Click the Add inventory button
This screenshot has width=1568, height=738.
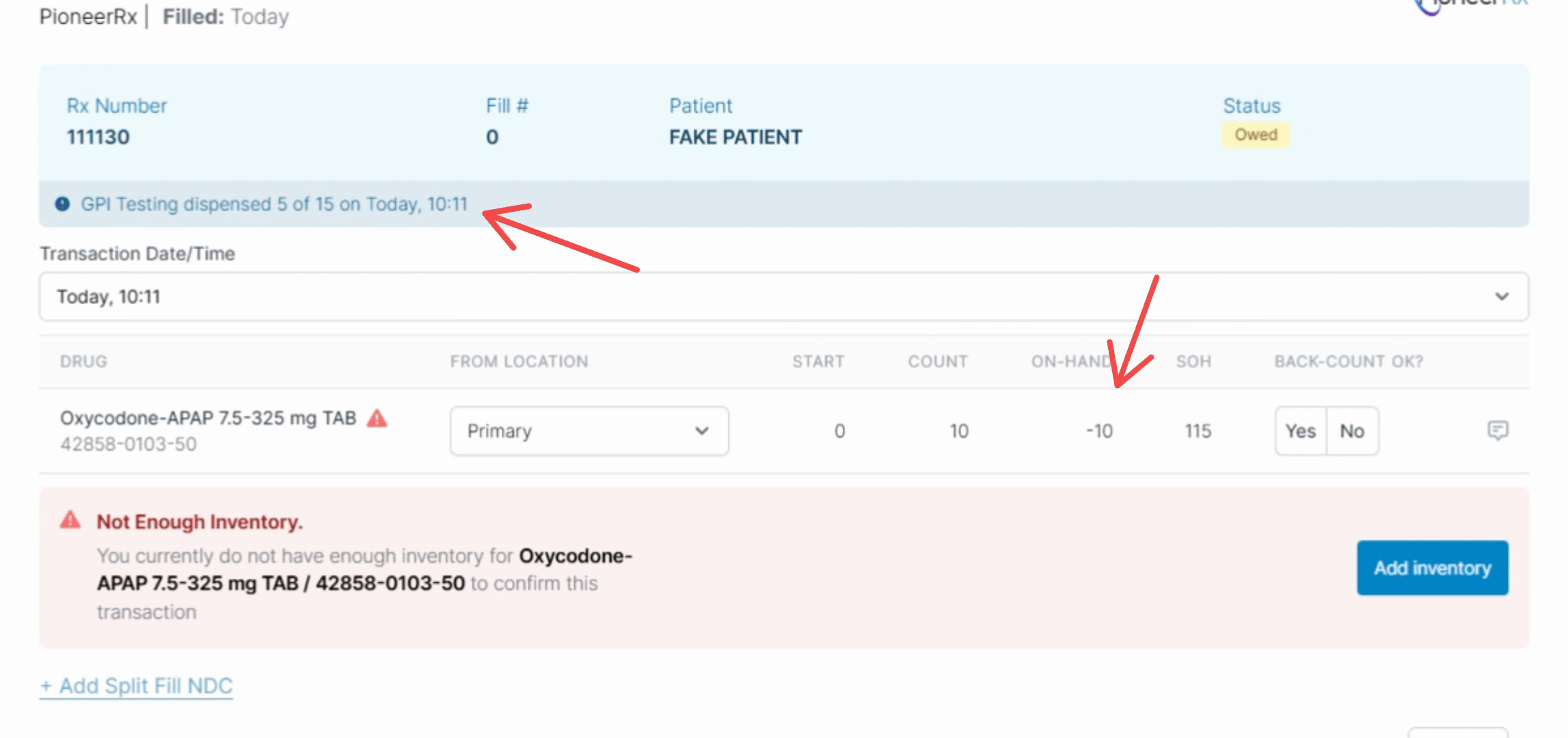pyautogui.click(x=1432, y=568)
